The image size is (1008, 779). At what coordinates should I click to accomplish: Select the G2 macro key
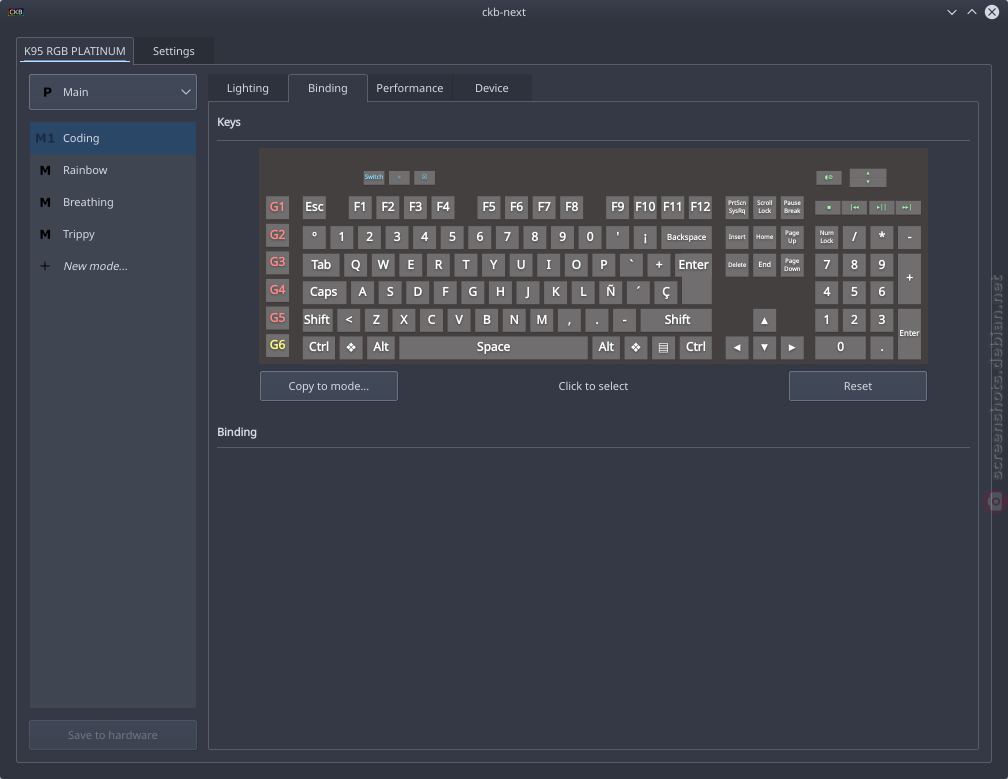tap(277, 235)
